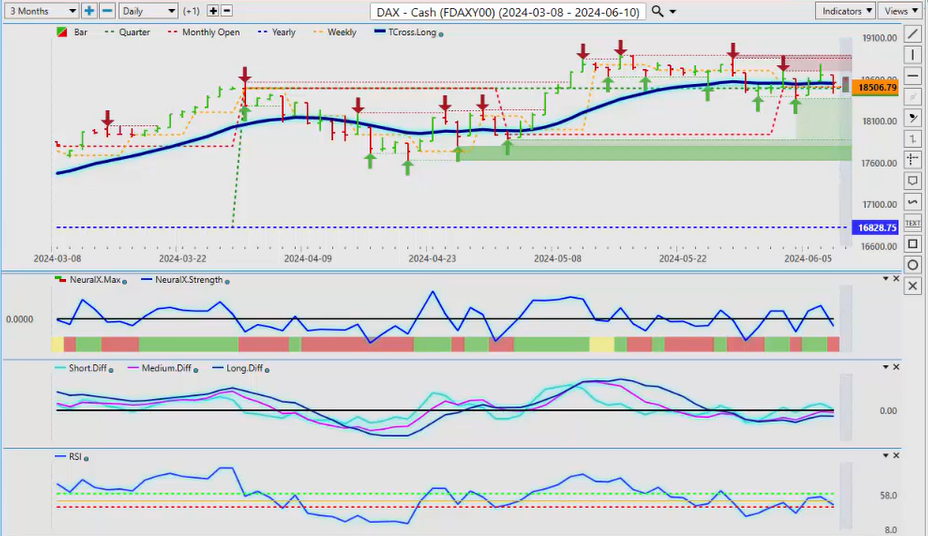Open the dropdown arrow beside search magnifier
The image size is (928, 536).
(672, 12)
